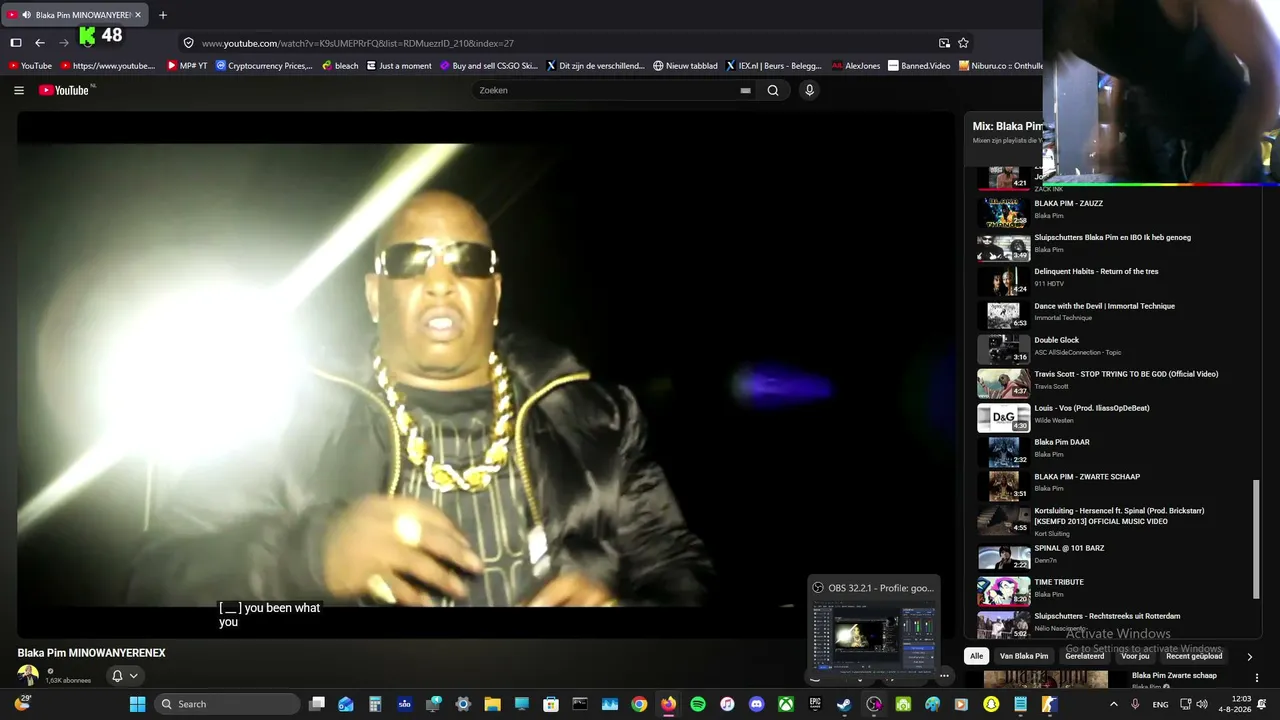This screenshot has width=1280, height=720.
Task: Open the Nieuw tabblad bookmark
Action: pyautogui.click(x=686, y=66)
